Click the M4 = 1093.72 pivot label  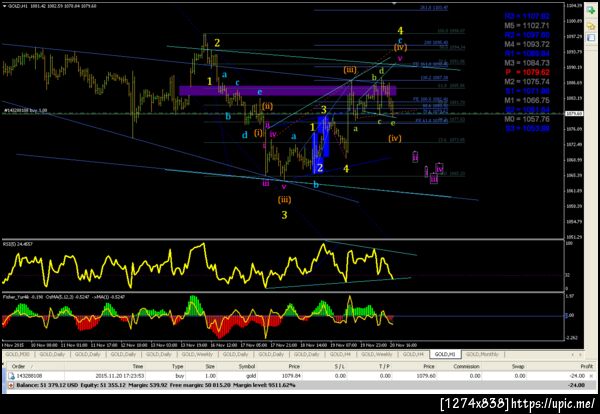pyautogui.click(x=527, y=44)
